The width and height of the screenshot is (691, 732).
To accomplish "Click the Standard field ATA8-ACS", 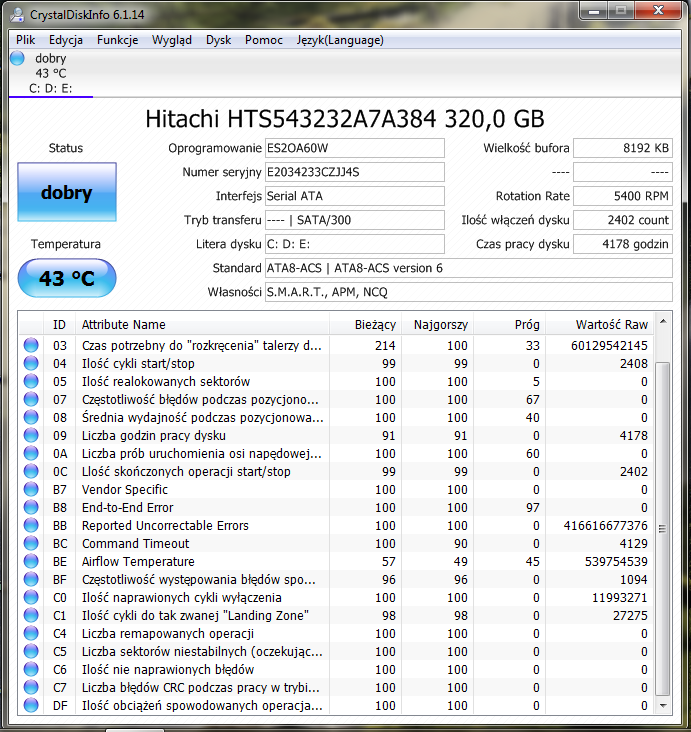I will pos(469,268).
